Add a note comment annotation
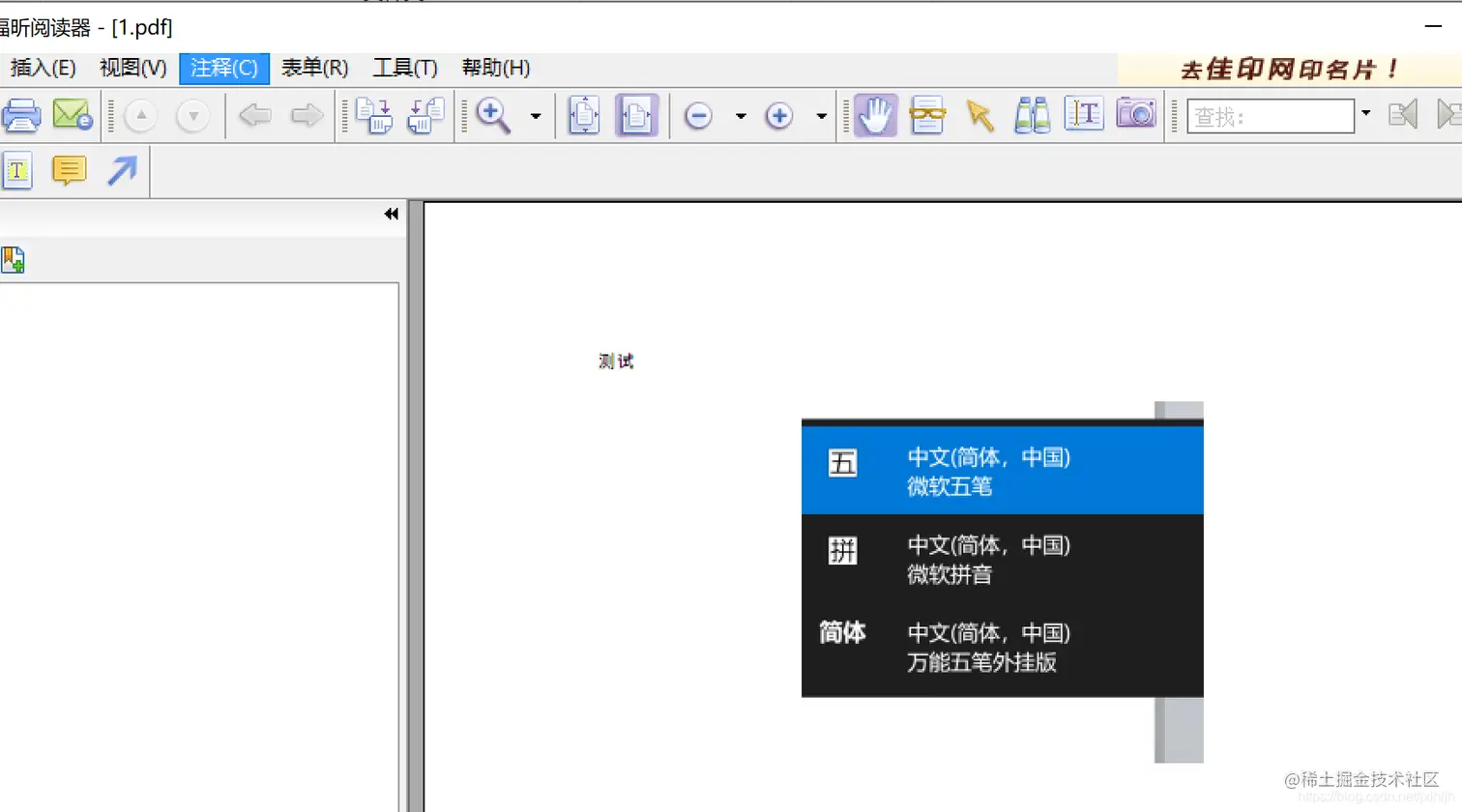 click(69, 171)
